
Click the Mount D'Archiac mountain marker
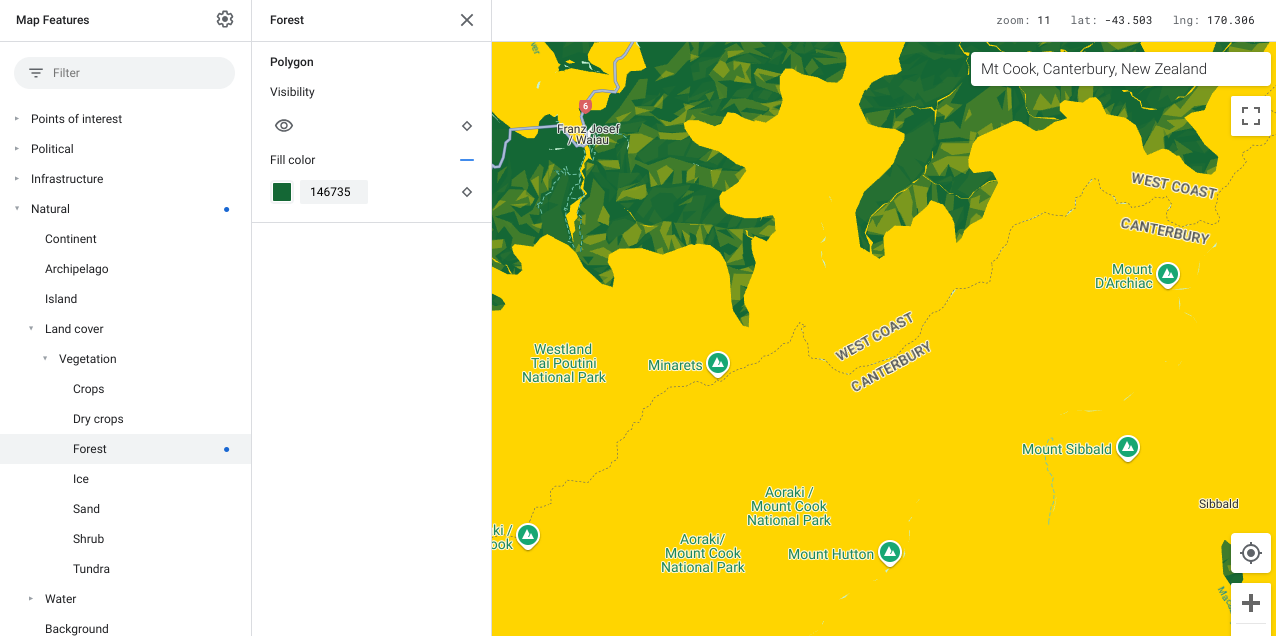1167,273
